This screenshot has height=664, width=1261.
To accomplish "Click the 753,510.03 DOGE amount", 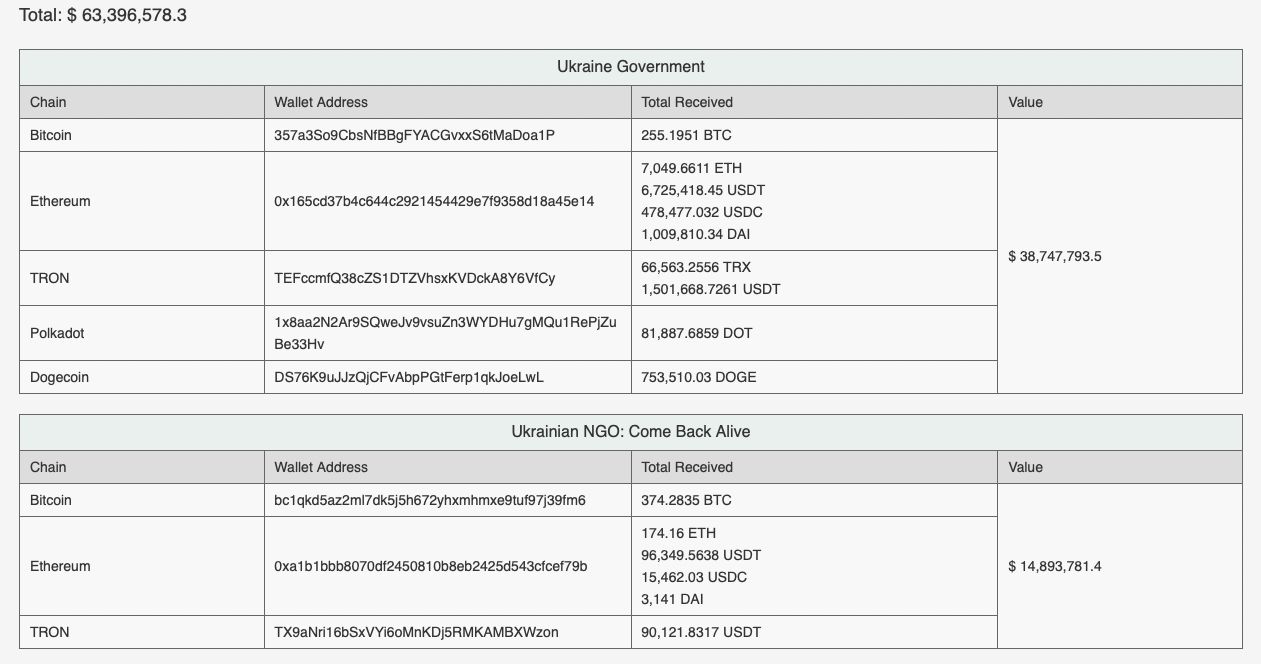I will pyautogui.click(x=699, y=377).
